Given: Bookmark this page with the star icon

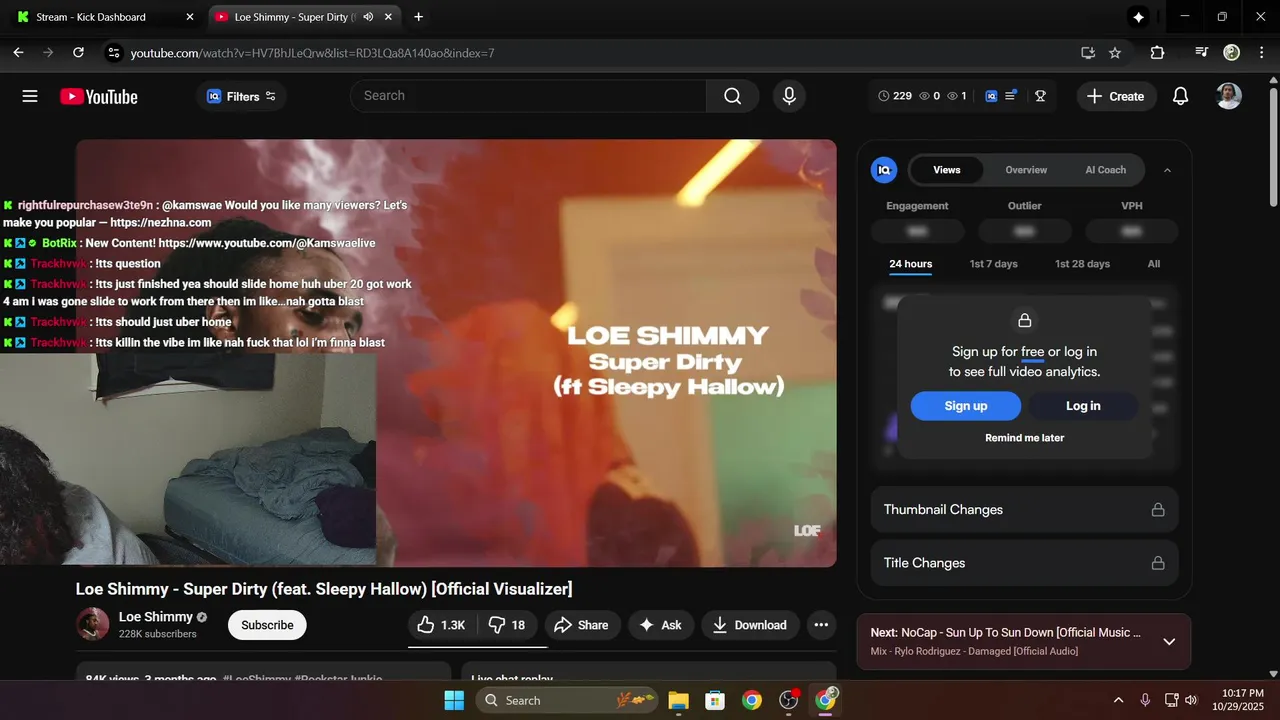Looking at the screenshot, I should tap(1115, 52).
